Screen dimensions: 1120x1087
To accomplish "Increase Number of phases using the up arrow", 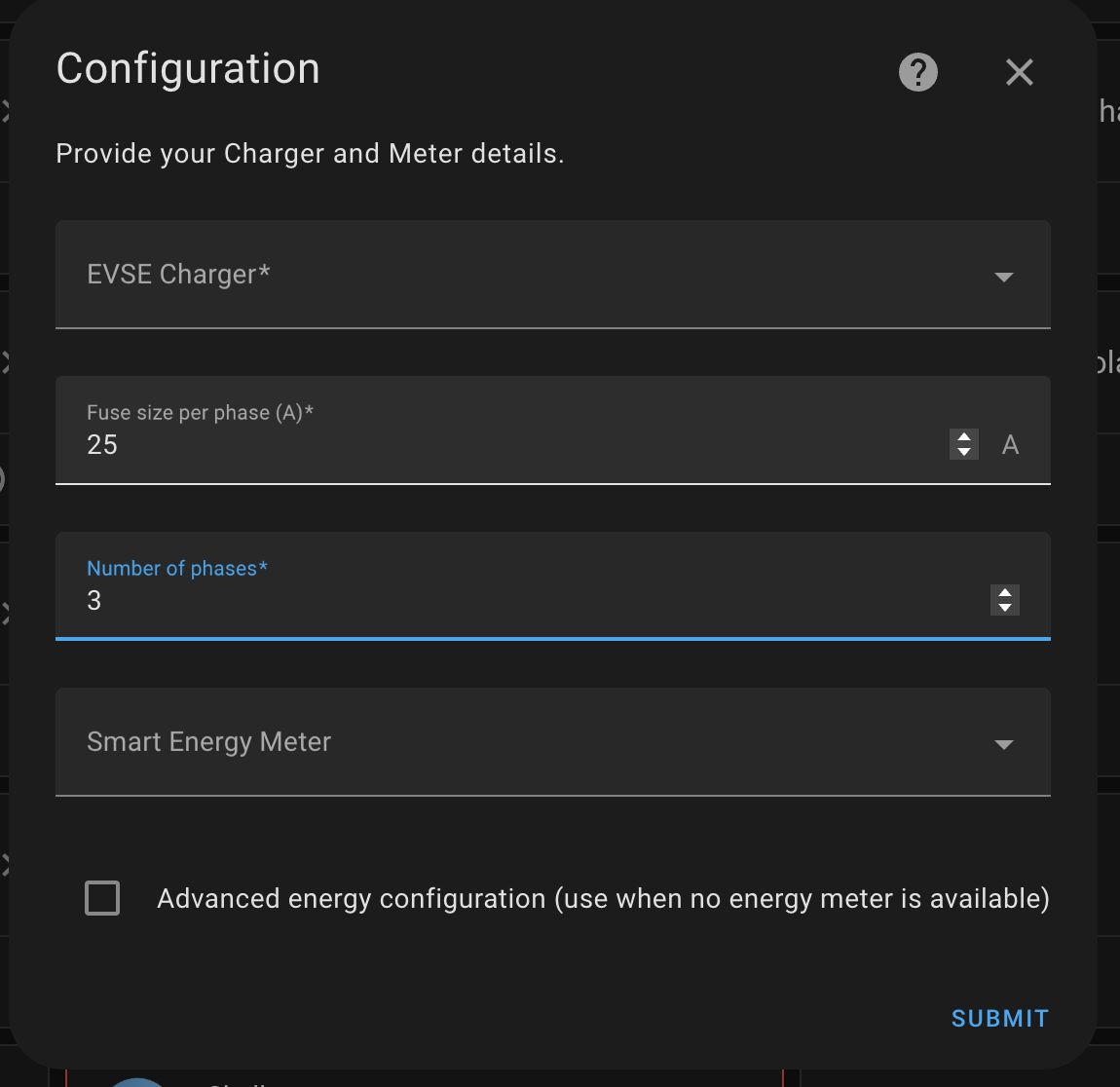I will click(x=1004, y=593).
